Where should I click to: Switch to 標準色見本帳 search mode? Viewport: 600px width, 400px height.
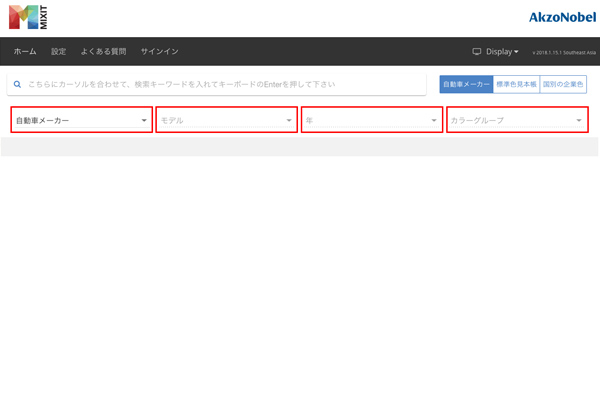pyautogui.click(x=516, y=85)
